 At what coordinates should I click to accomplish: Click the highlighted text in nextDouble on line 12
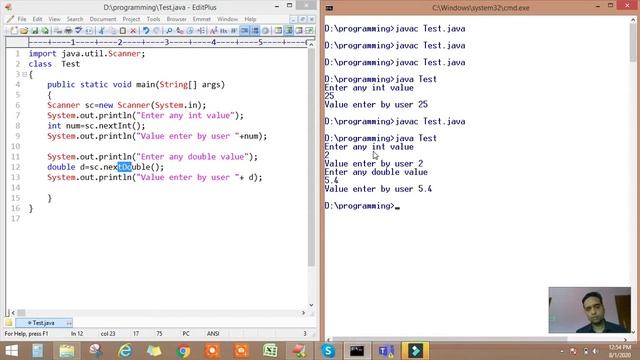pyautogui.click(x=124, y=167)
